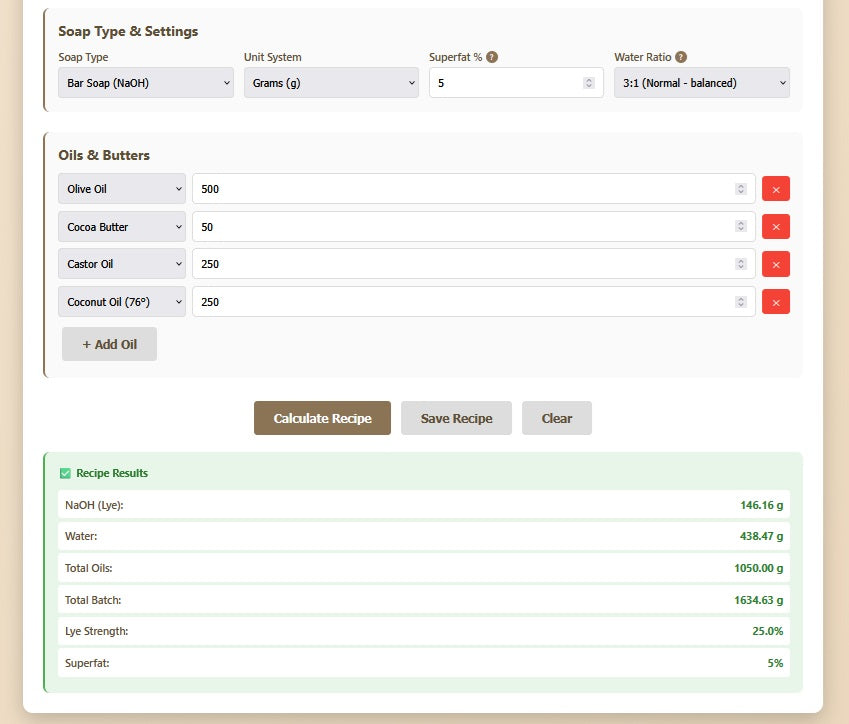Remove the Olive Oil row
849x724 pixels.
[776, 188]
